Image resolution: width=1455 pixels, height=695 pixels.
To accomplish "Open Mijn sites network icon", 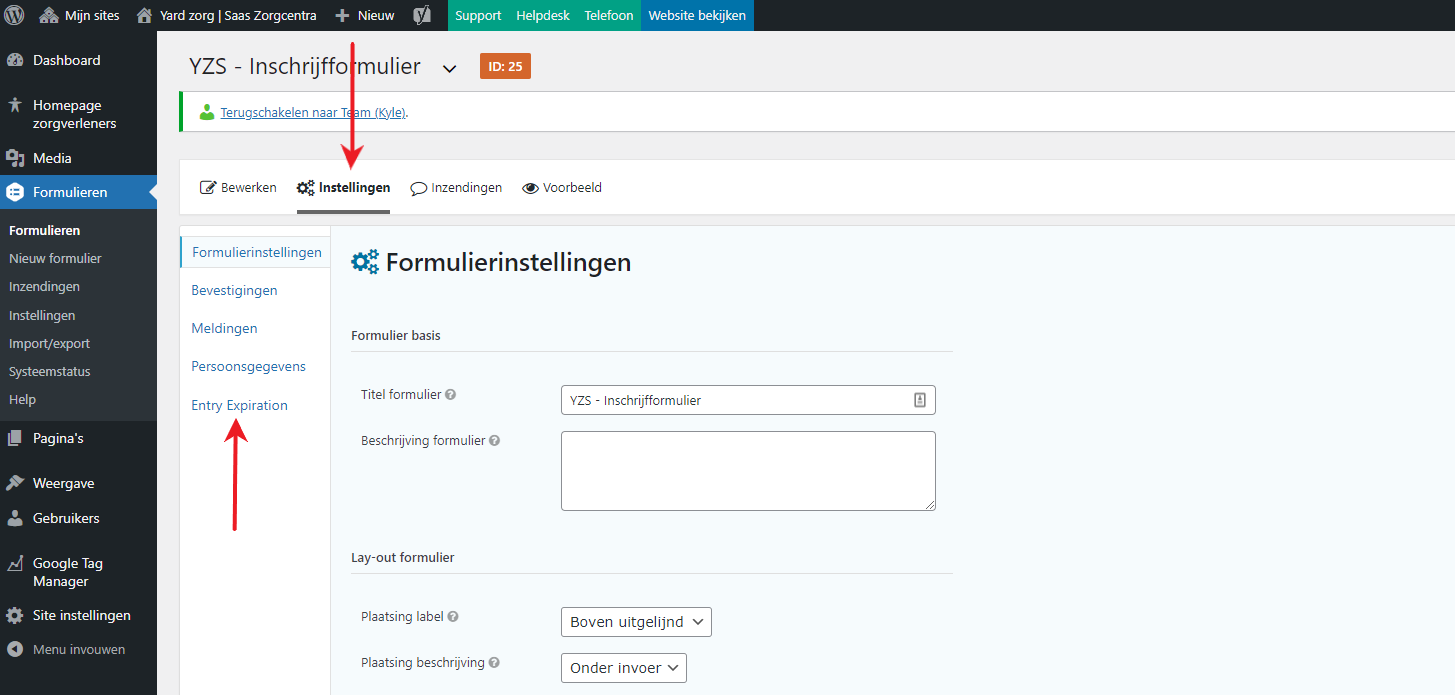I will pos(49,15).
